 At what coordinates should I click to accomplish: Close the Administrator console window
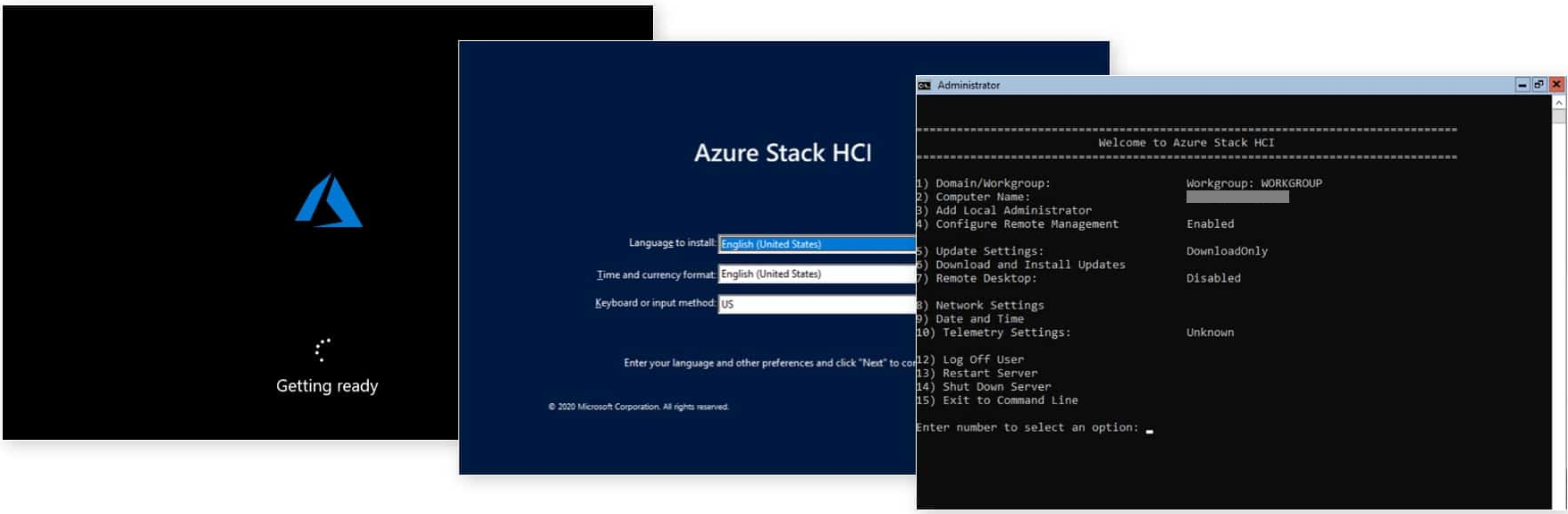(1556, 85)
